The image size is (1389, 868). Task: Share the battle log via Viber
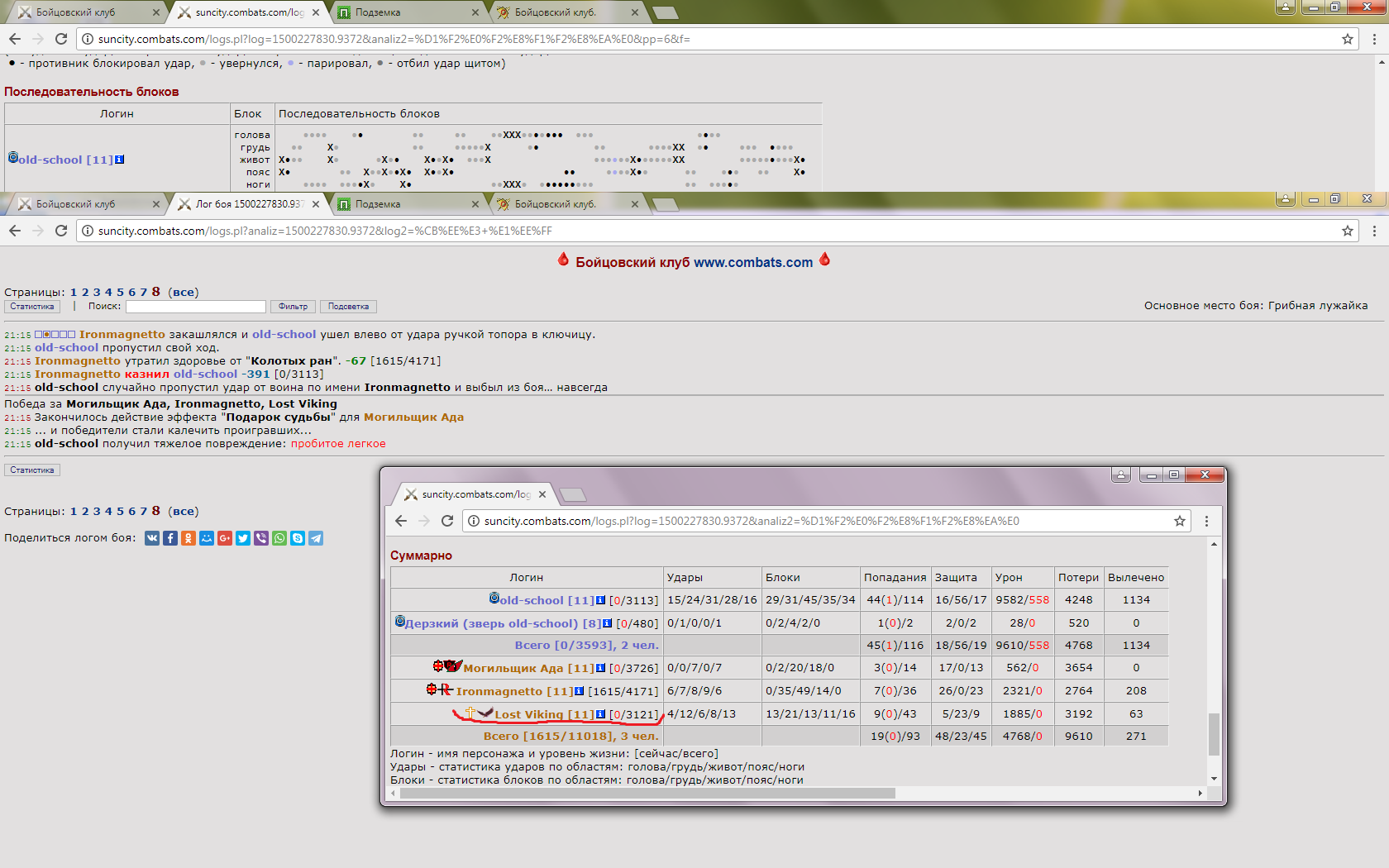pos(261,538)
